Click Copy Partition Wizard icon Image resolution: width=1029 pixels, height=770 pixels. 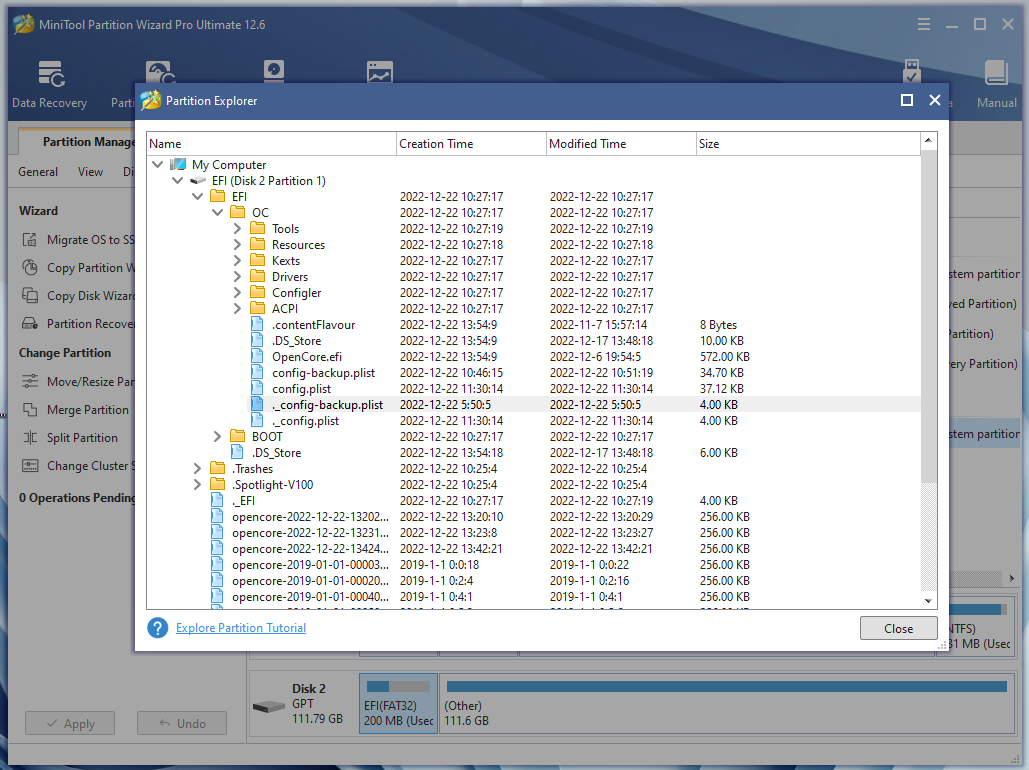pos(30,267)
